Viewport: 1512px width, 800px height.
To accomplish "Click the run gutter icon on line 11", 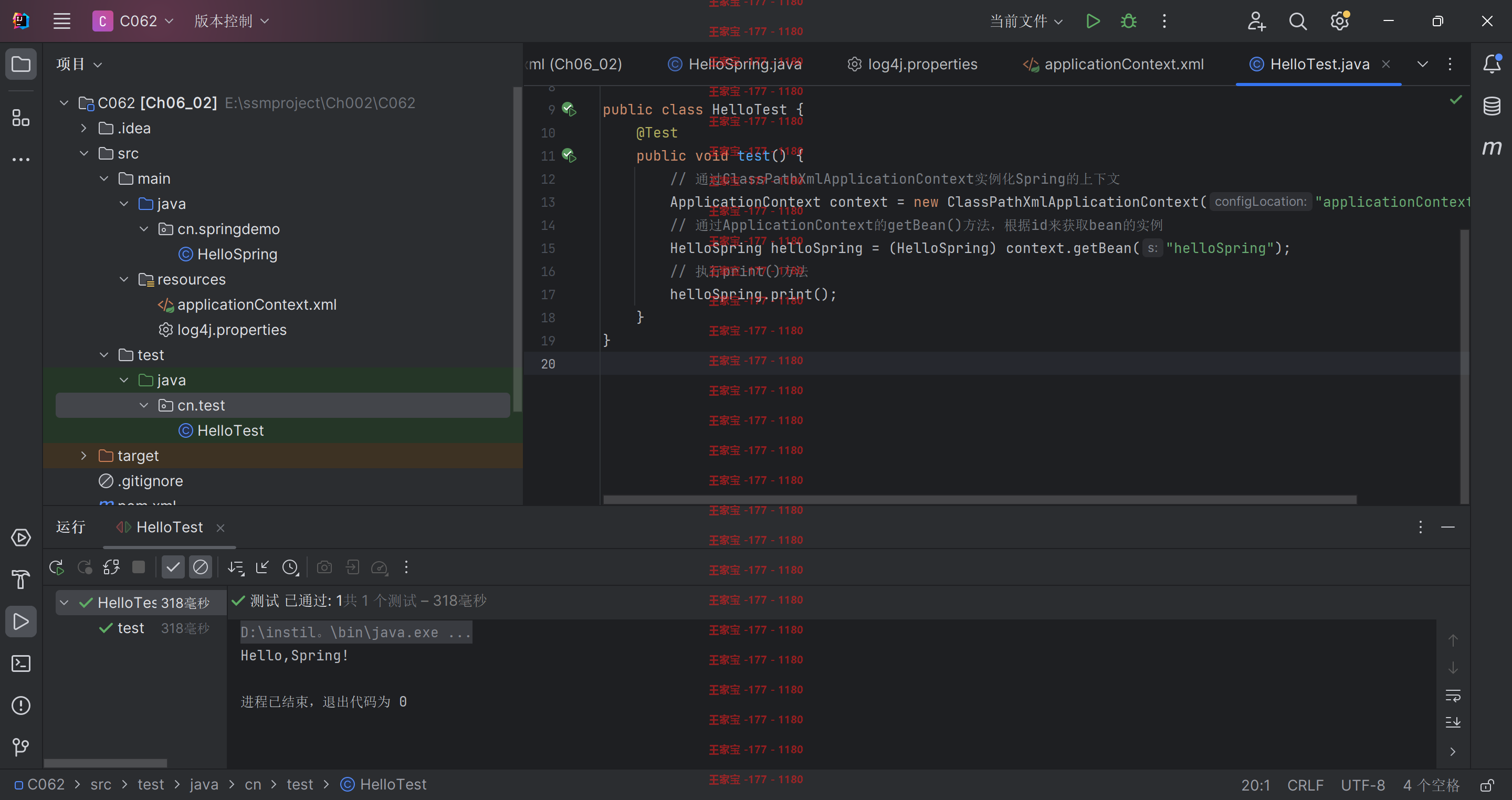I will click(569, 155).
